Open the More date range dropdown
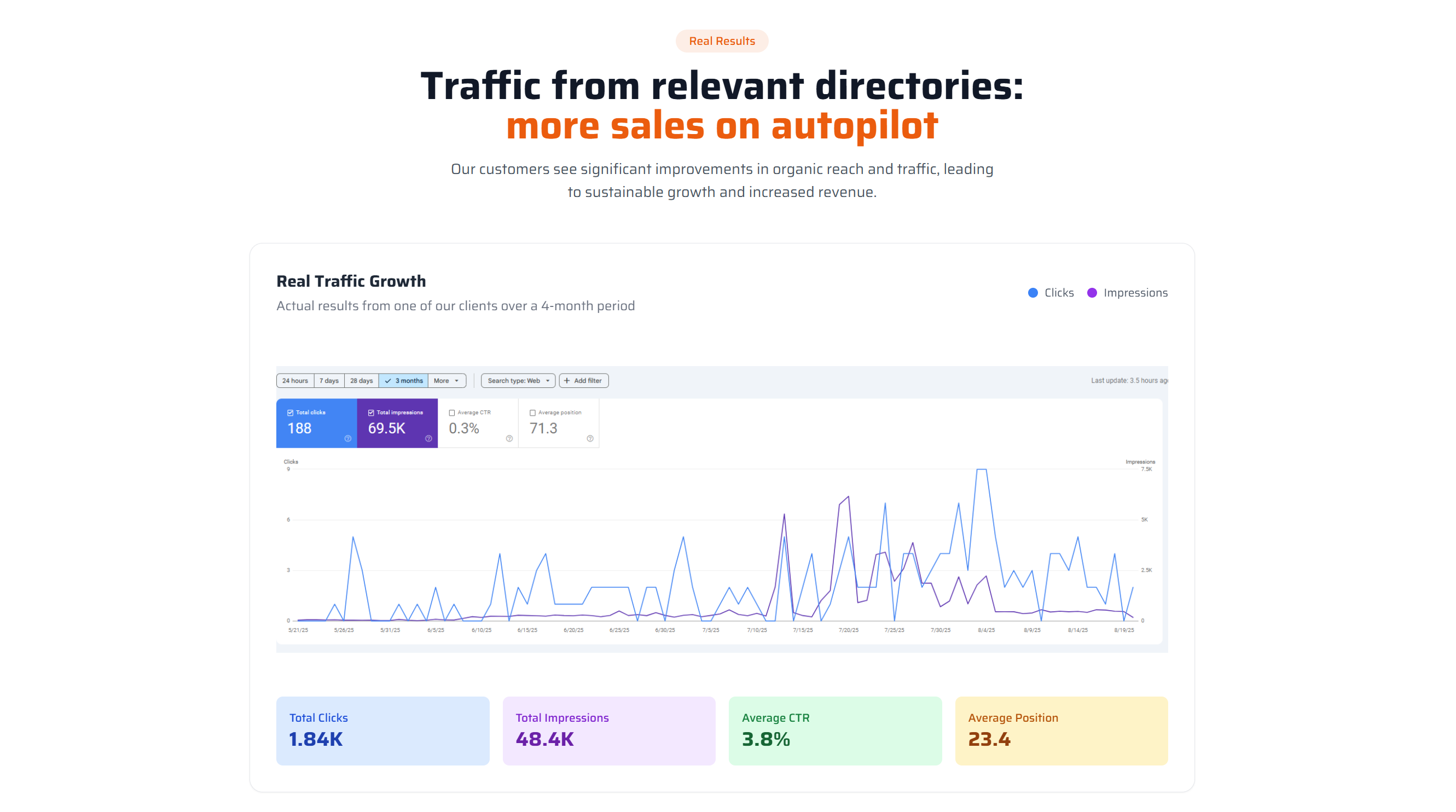 pos(446,381)
